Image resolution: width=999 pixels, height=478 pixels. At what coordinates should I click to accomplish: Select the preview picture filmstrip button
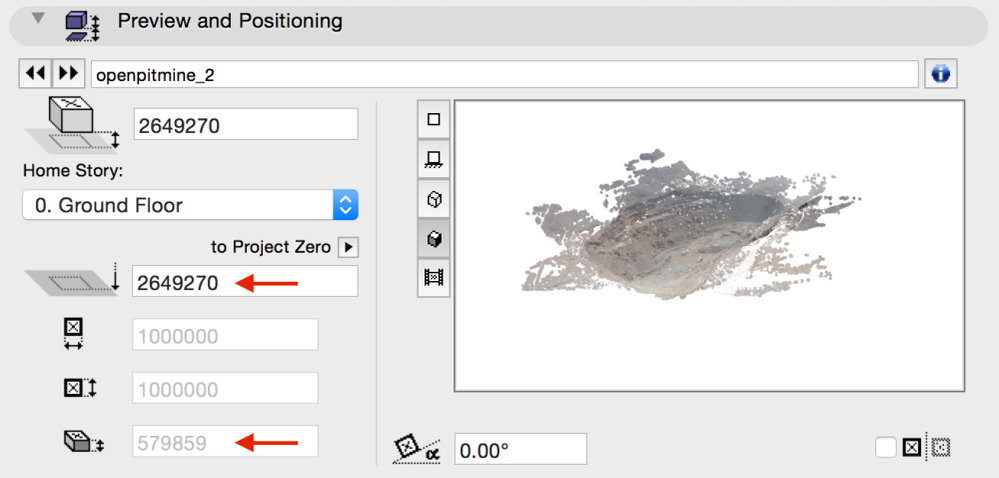(x=433, y=278)
